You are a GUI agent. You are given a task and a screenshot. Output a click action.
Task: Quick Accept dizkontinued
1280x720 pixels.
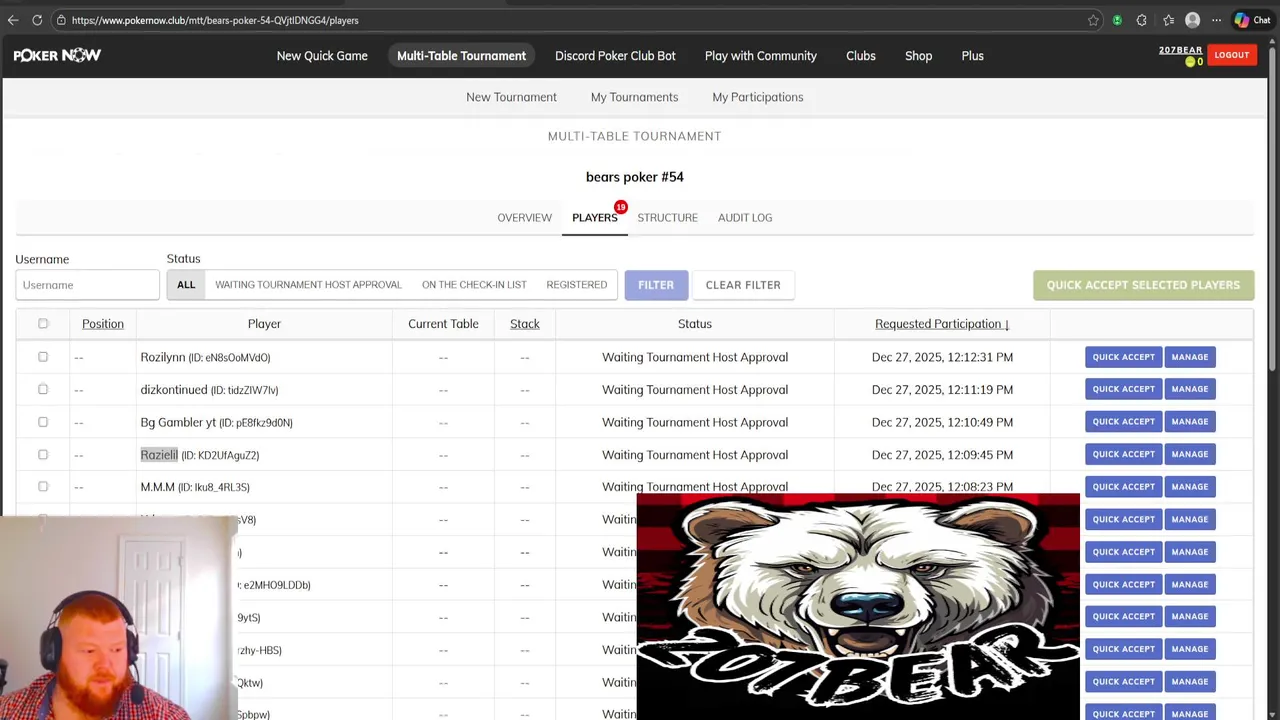point(1123,389)
